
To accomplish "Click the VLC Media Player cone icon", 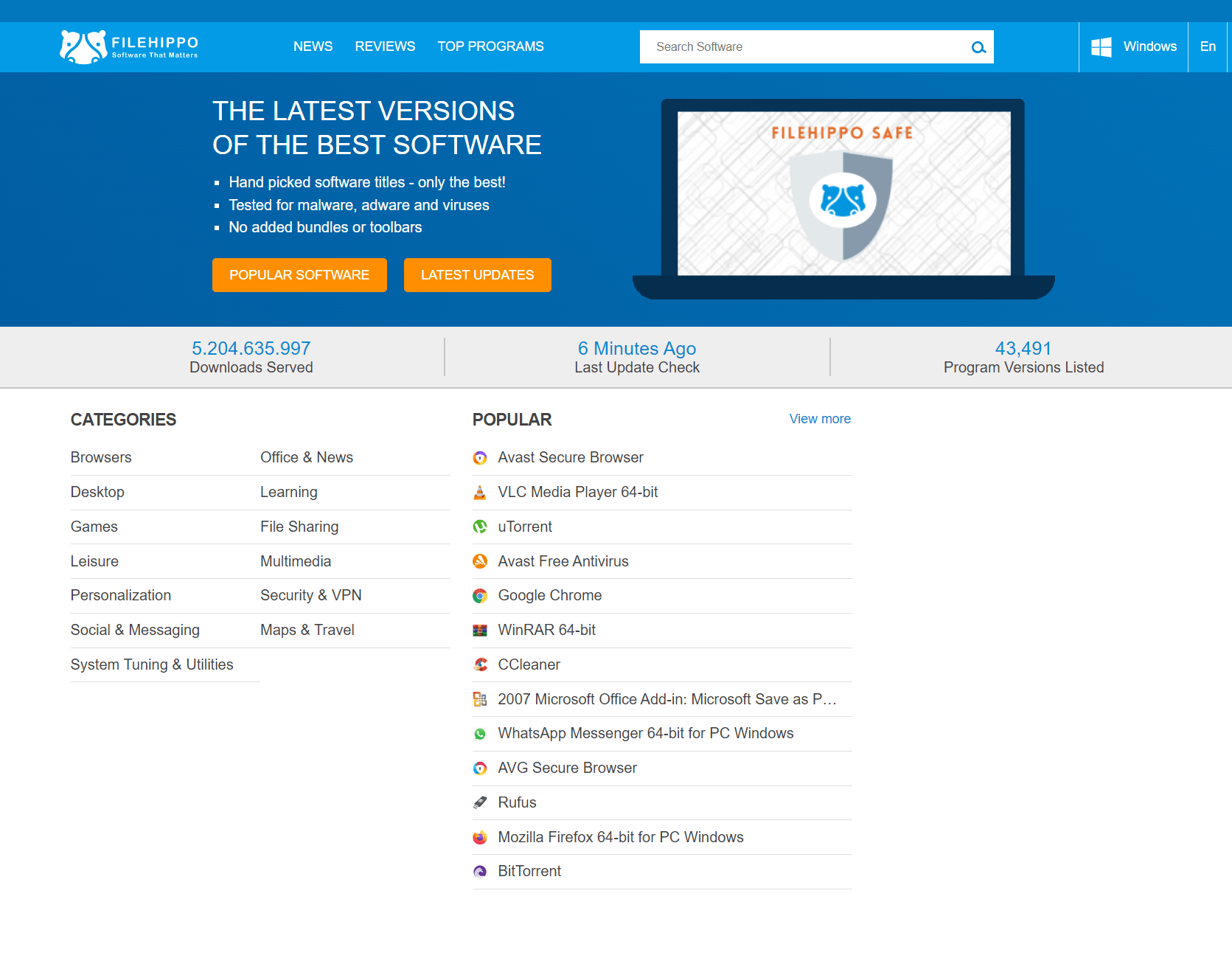I will click(x=480, y=493).
